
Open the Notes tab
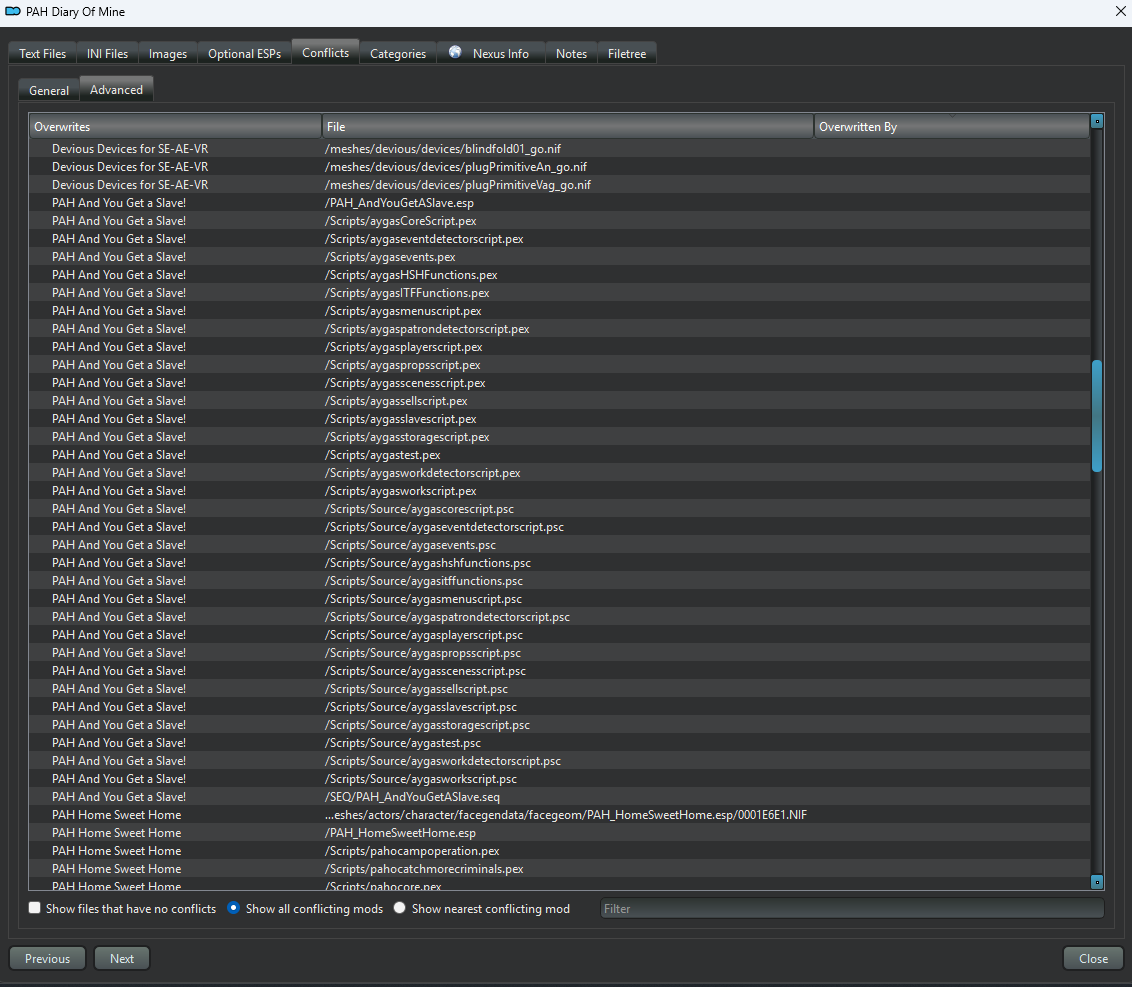click(x=571, y=53)
